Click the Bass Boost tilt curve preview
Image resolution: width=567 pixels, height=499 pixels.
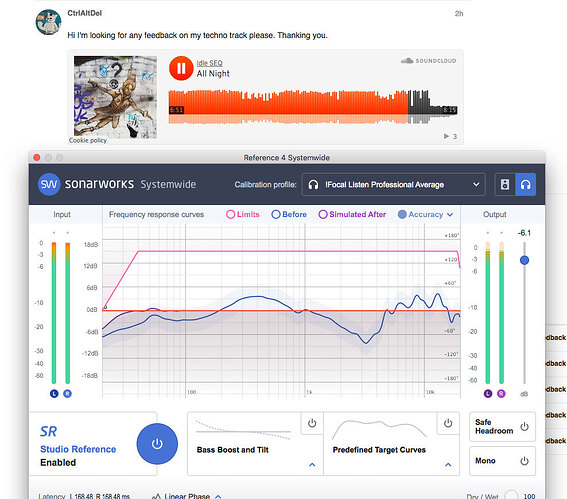(x=243, y=430)
